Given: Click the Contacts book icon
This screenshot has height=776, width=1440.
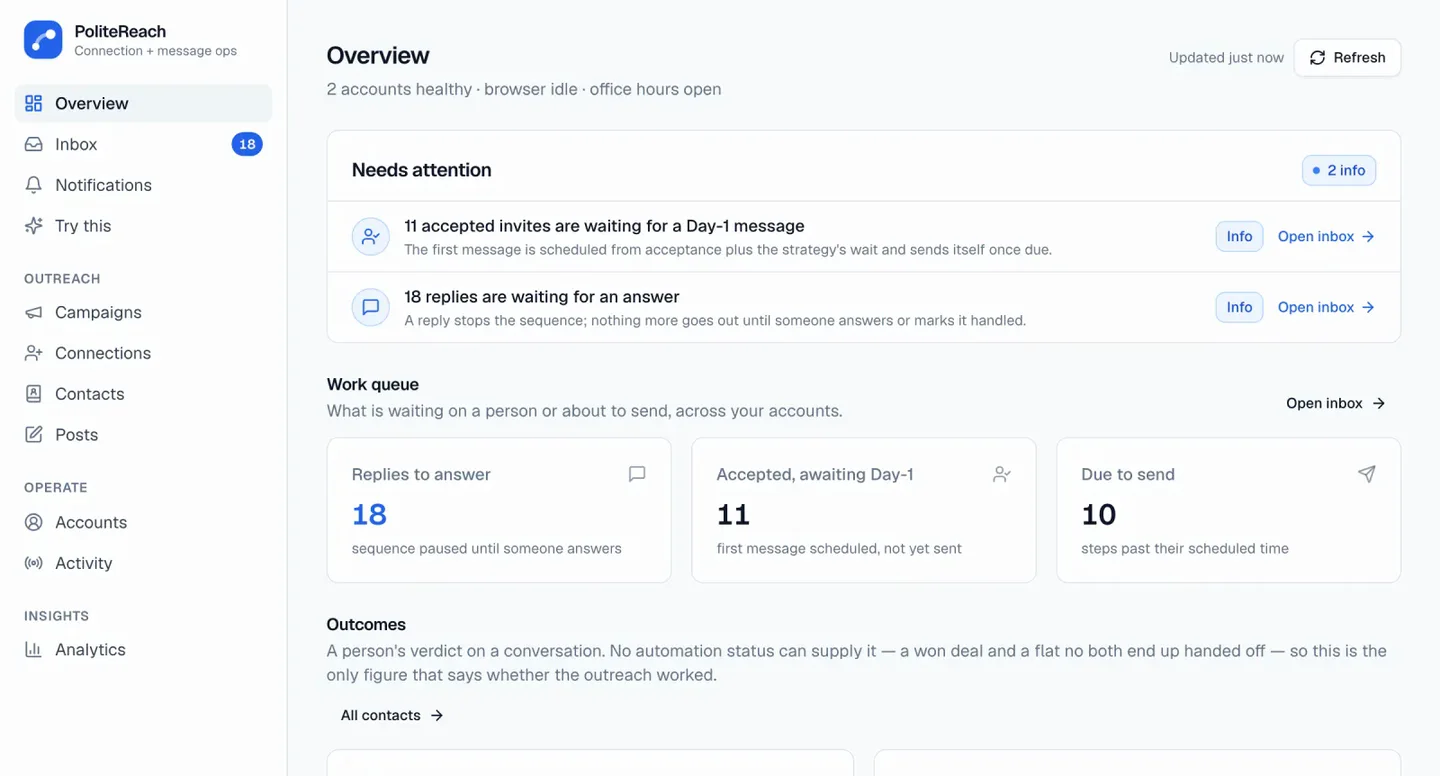Looking at the screenshot, I should tap(34, 394).
